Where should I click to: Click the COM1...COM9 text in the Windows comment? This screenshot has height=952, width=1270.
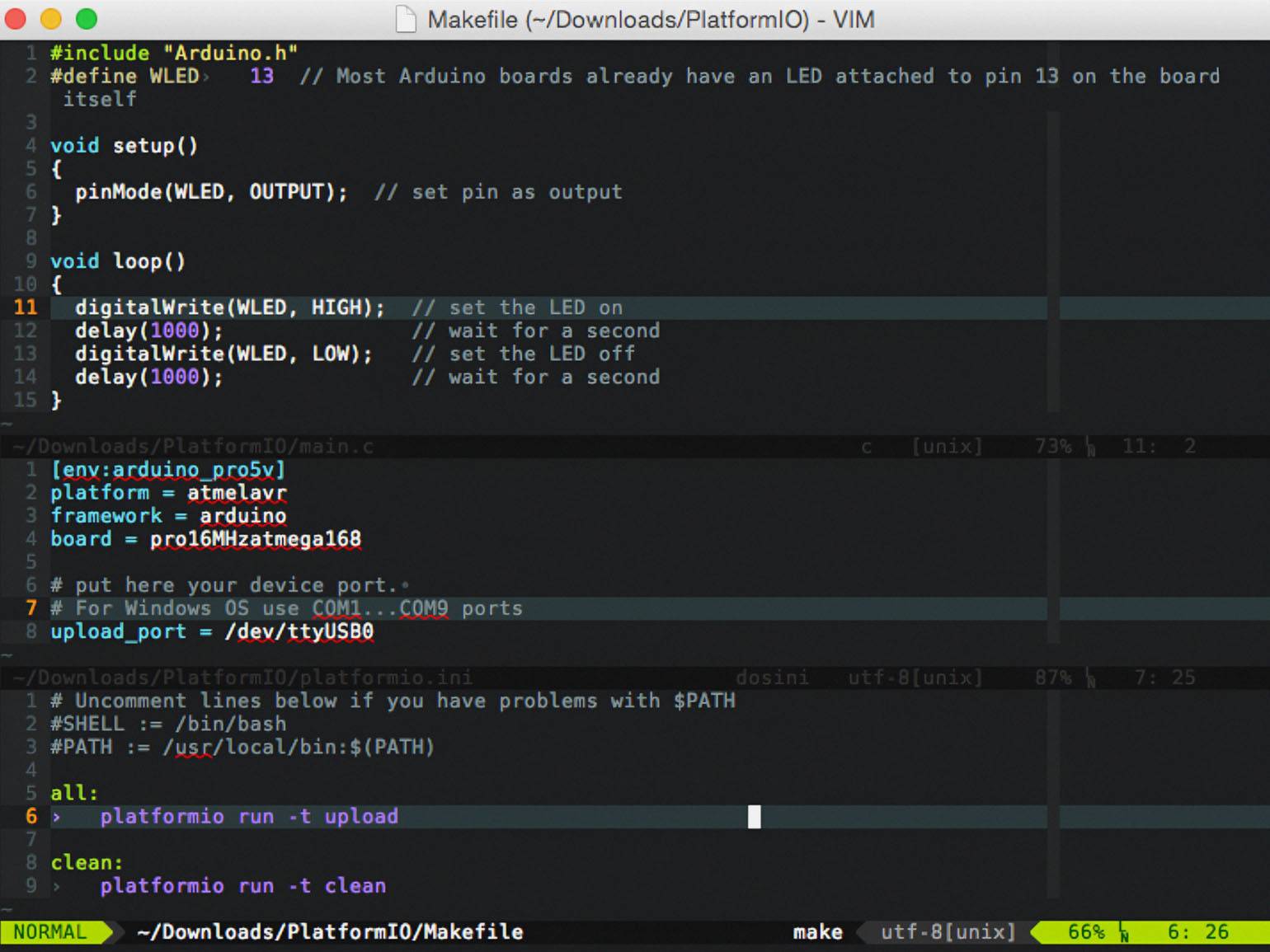[380, 608]
